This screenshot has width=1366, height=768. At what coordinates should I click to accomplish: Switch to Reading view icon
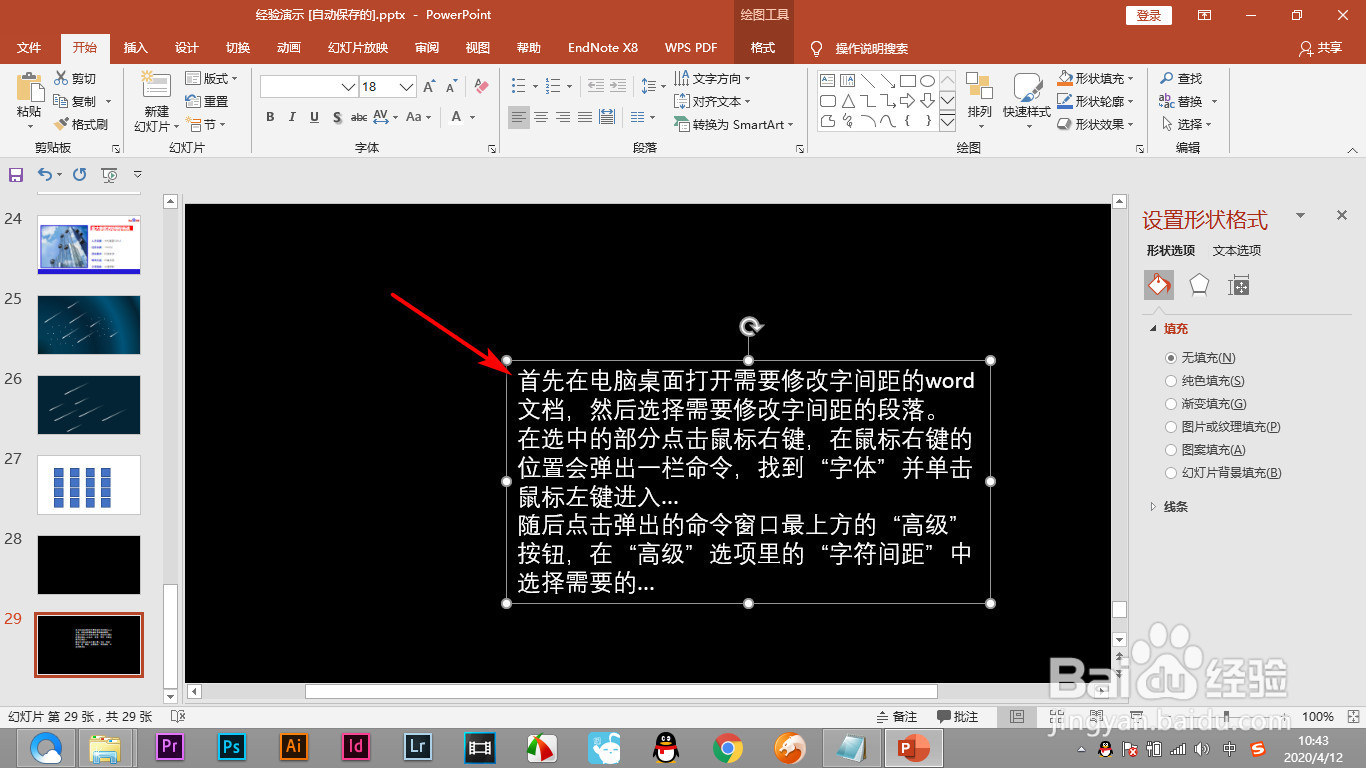click(x=1098, y=716)
